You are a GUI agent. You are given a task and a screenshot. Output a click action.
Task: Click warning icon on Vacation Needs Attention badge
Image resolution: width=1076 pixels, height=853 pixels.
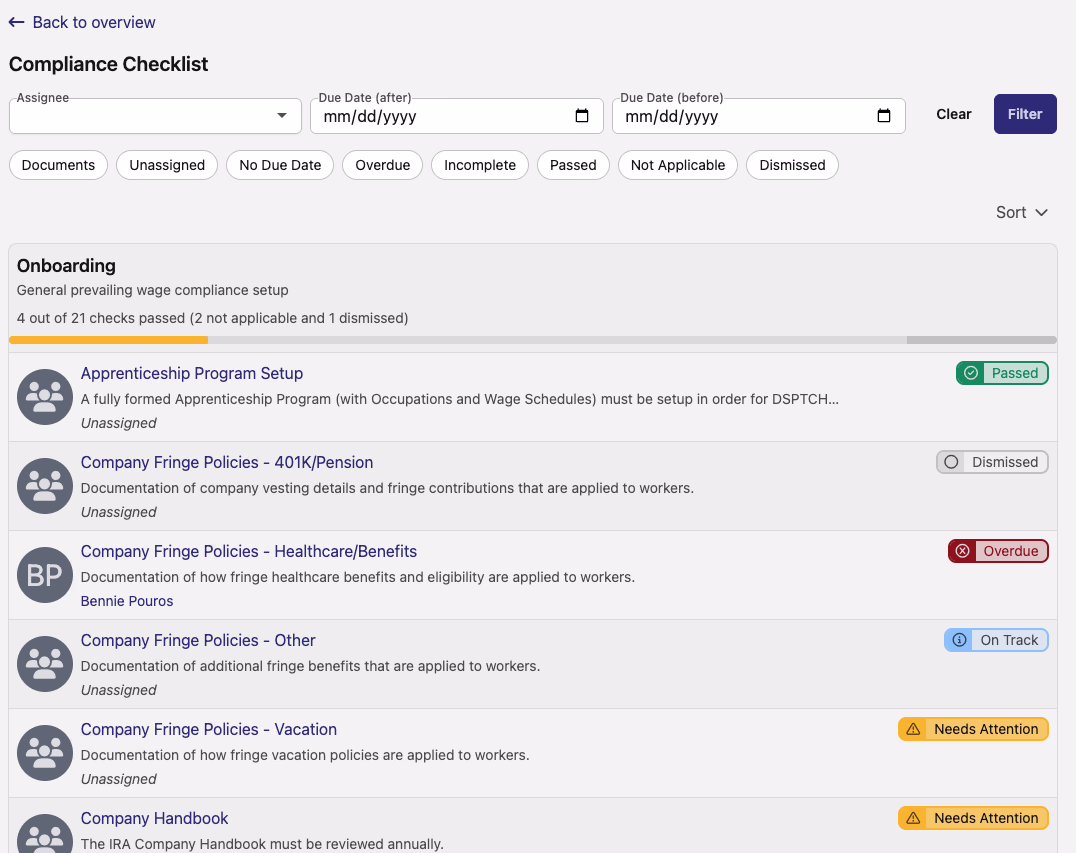[x=913, y=729]
